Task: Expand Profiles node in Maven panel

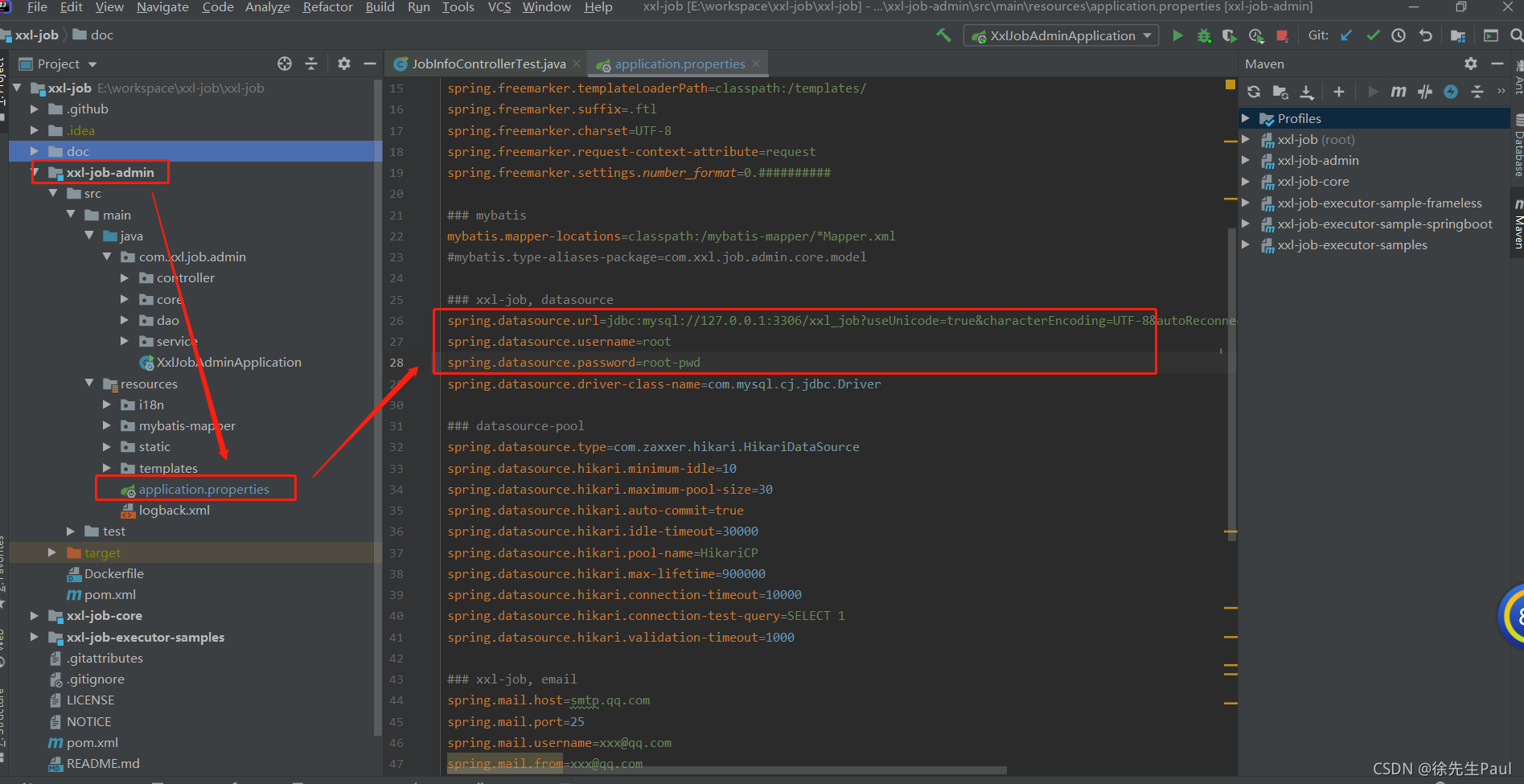Action: click(1246, 118)
